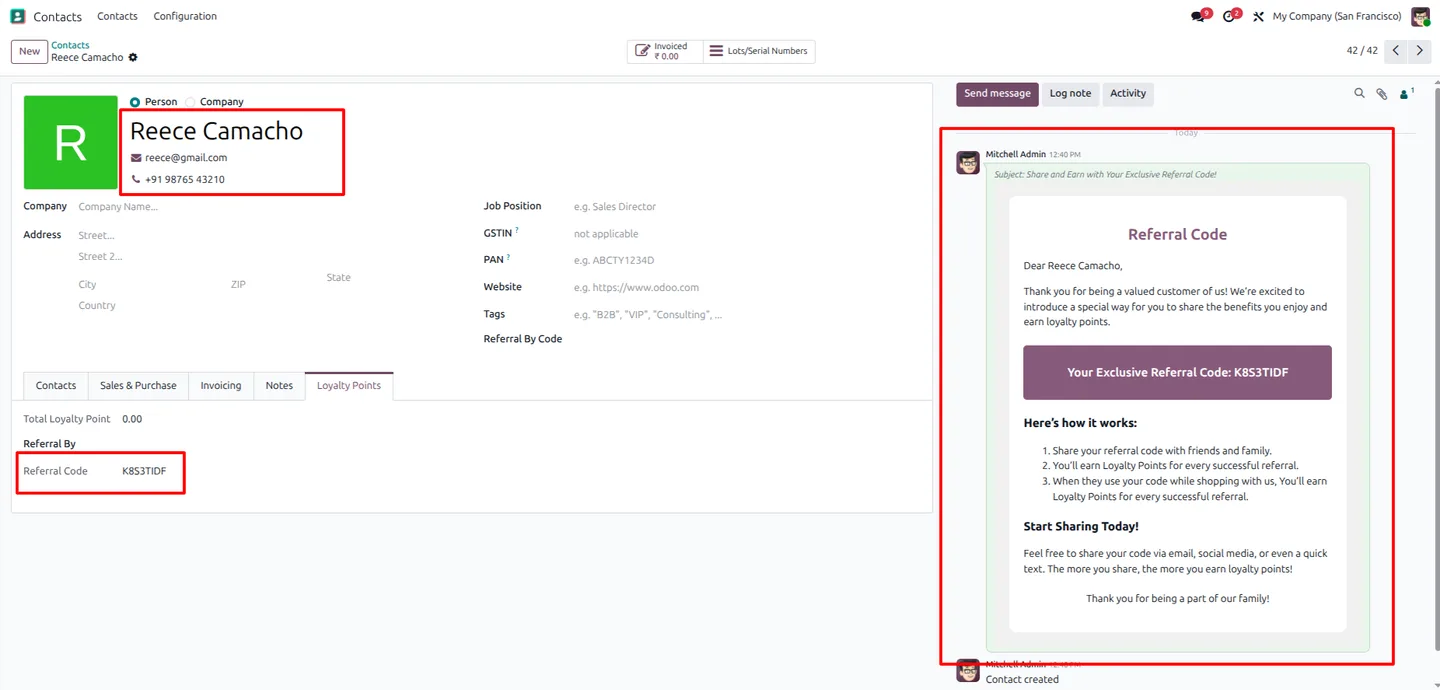Click the New button
Image resolution: width=1440 pixels, height=690 pixels.
coord(29,51)
